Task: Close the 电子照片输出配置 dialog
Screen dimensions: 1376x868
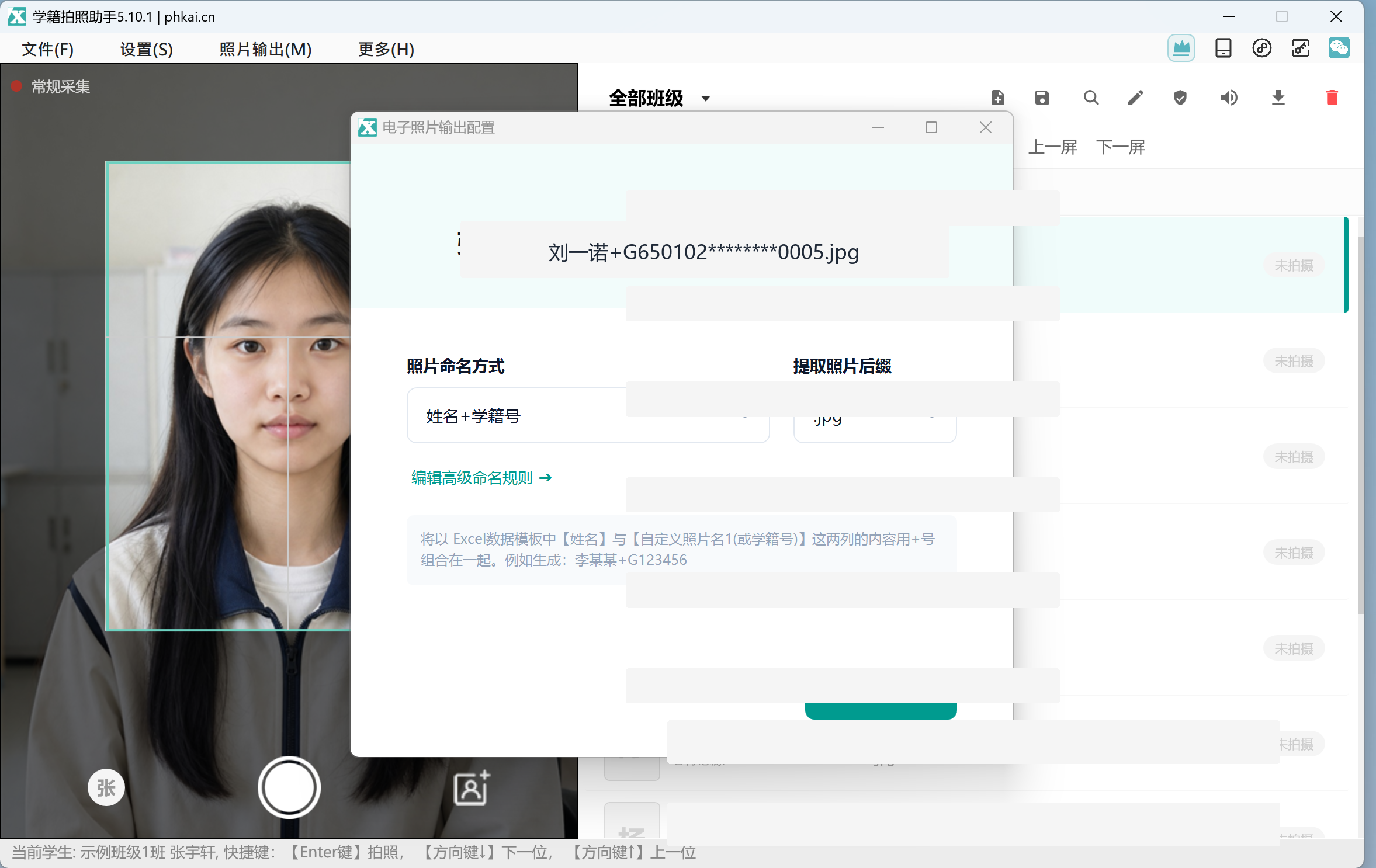Action: [x=985, y=127]
